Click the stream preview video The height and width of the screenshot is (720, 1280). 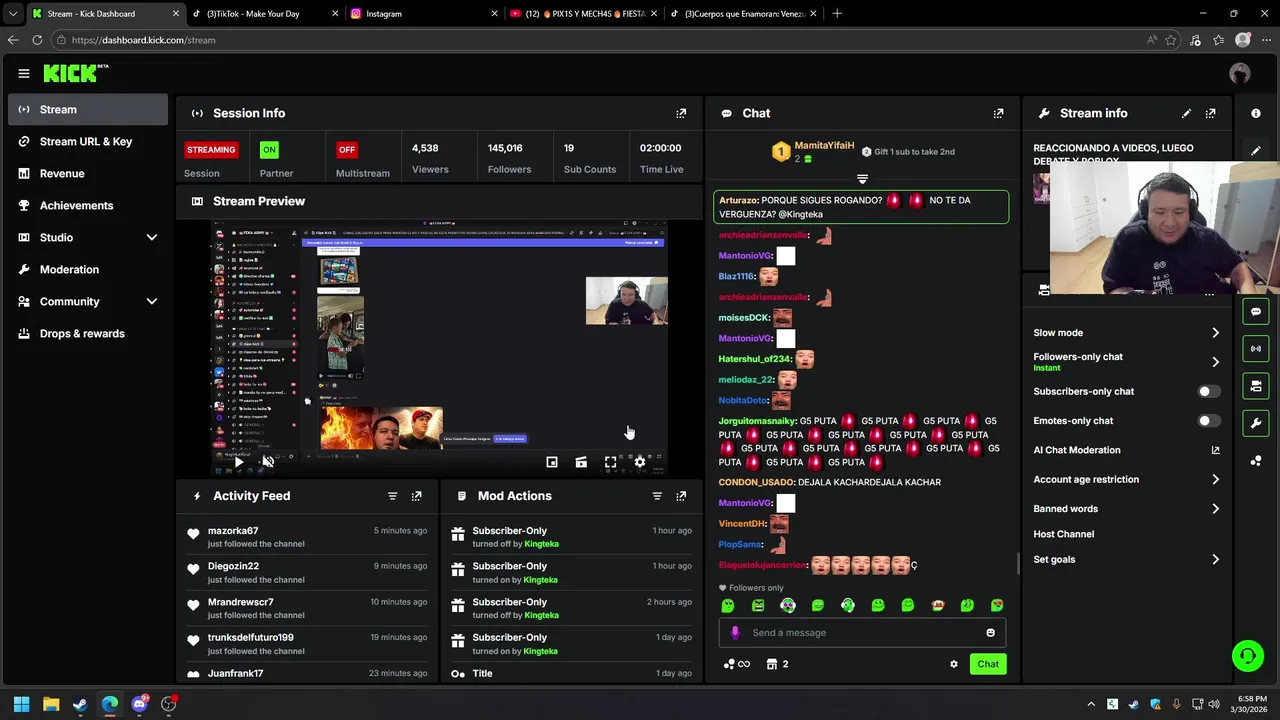point(439,348)
